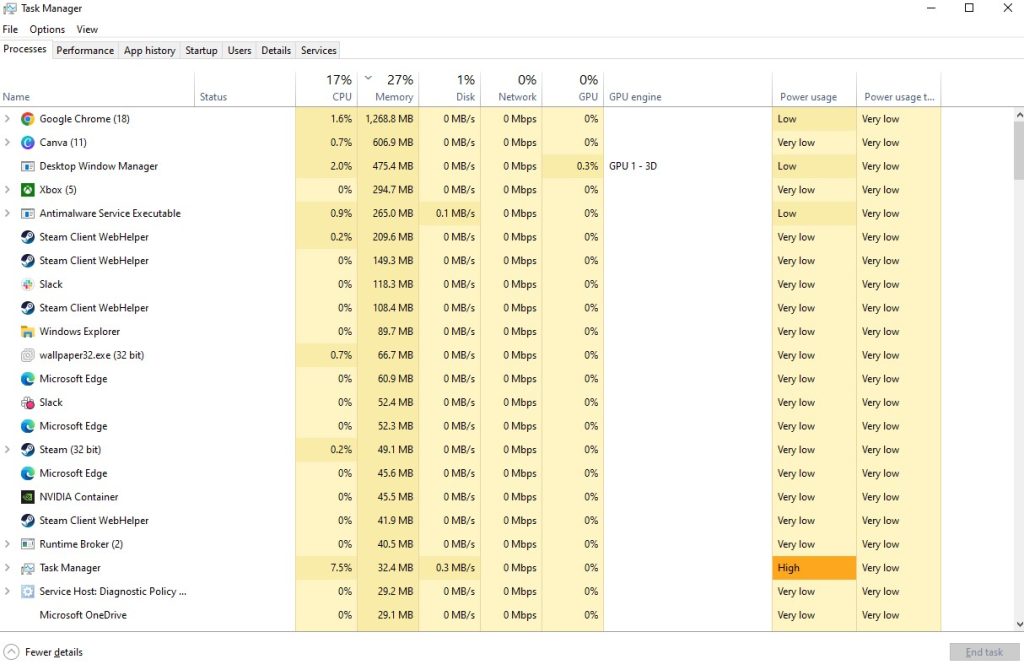Click the Edge icon in the 60.9 MB row
The width and height of the screenshot is (1024, 670).
(x=27, y=379)
